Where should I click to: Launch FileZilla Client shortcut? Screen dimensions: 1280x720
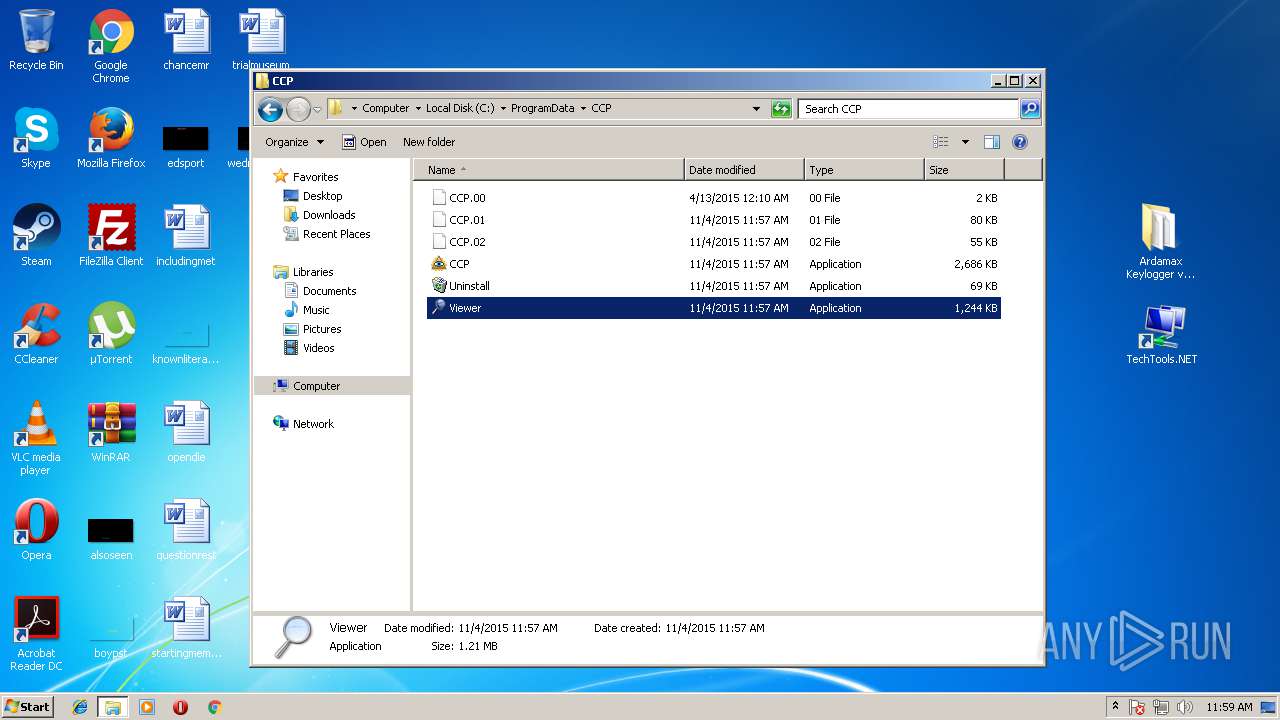[x=111, y=236]
